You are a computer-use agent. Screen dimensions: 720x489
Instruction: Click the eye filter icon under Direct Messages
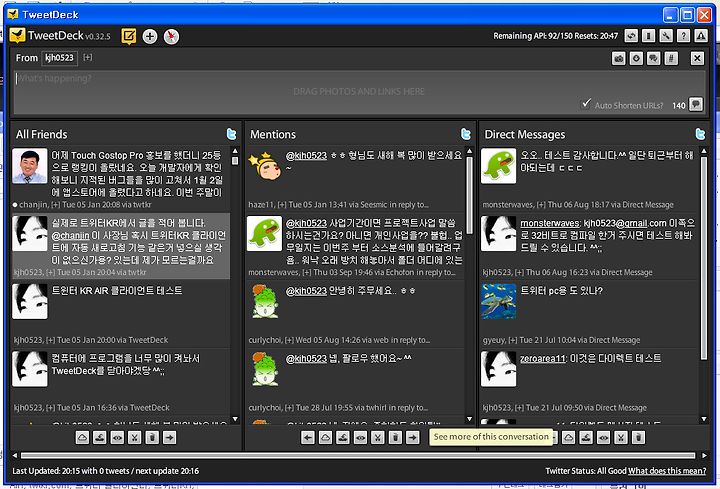click(x=603, y=438)
